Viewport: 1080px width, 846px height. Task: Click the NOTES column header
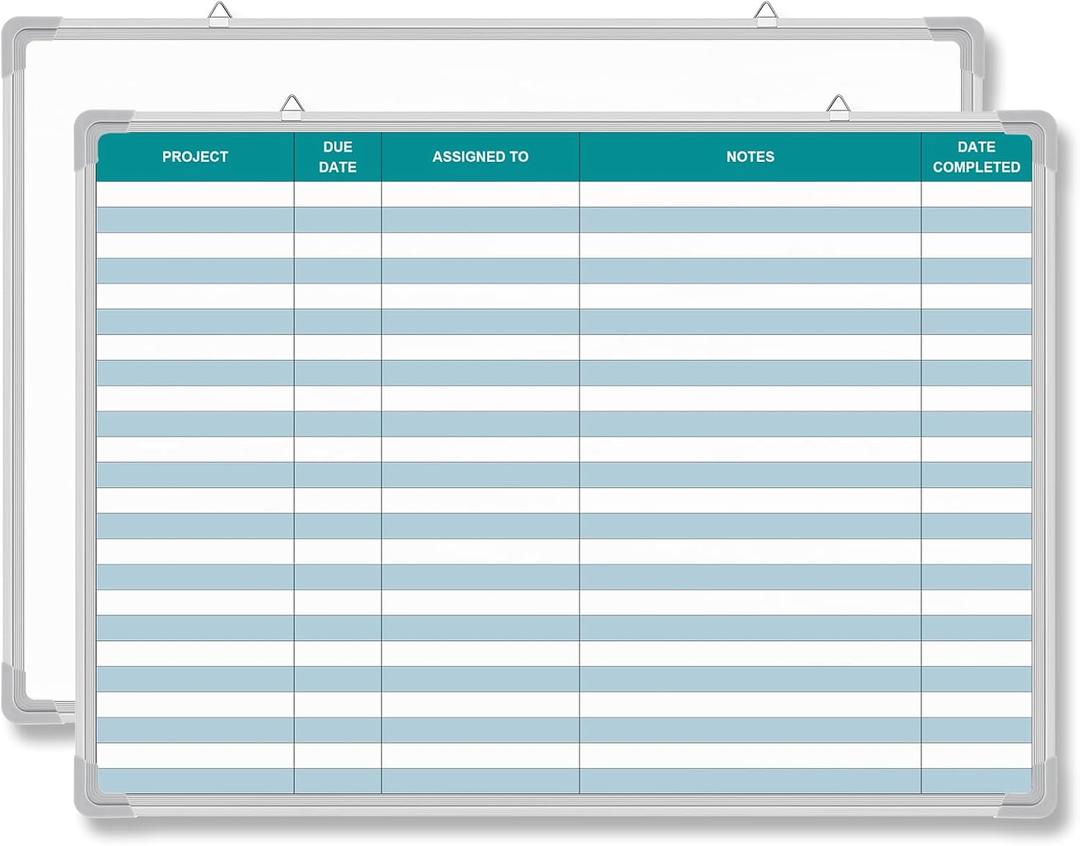750,157
